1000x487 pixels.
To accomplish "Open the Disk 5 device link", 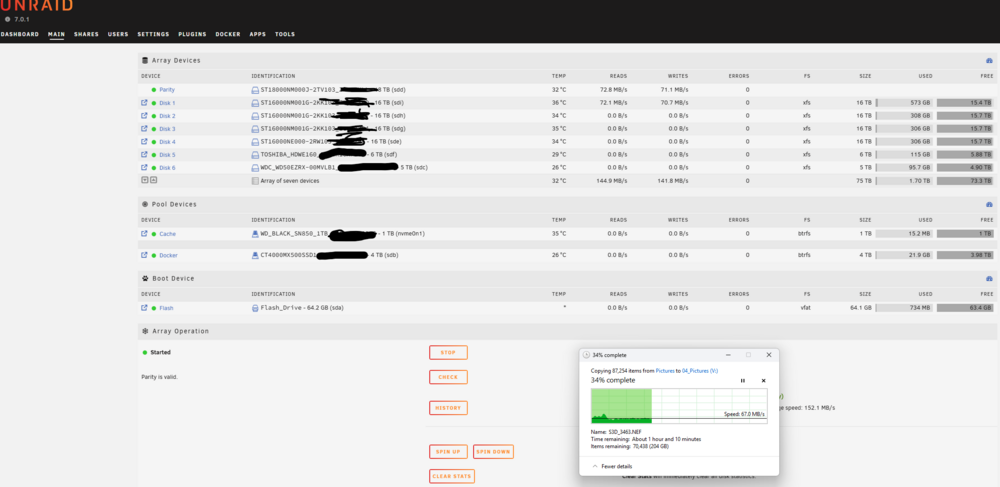I will point(167,154).
